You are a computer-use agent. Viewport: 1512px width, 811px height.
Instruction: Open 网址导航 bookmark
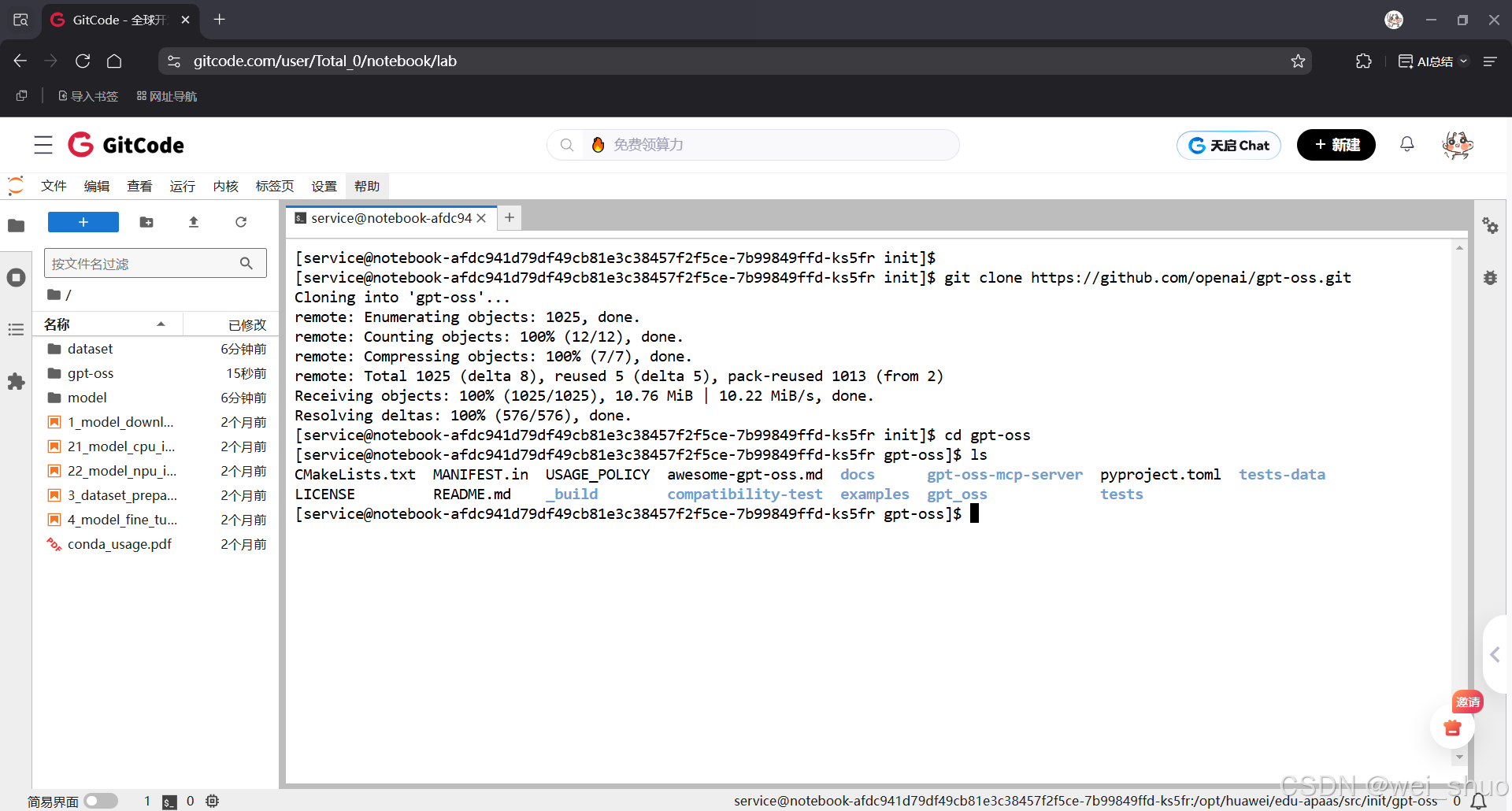(x=167, y=96)
